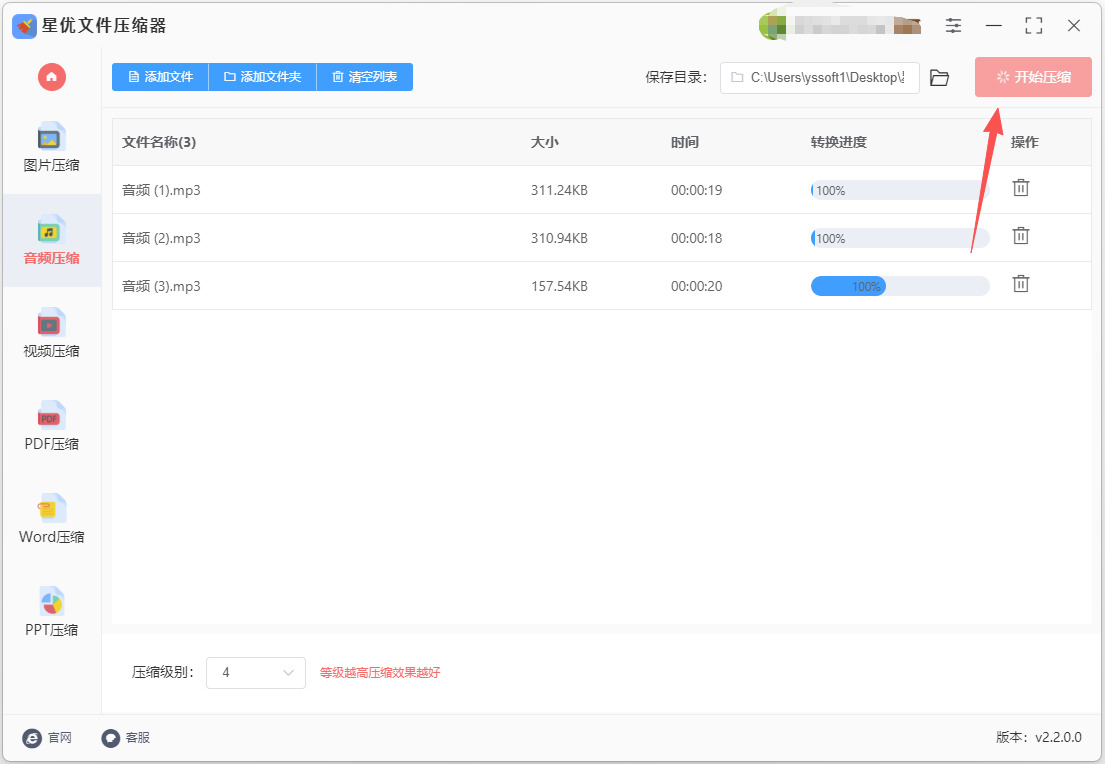Switch to 视频压缩 video compression
The height and width of the screenshot is (764, 1105).
point(51,333)
